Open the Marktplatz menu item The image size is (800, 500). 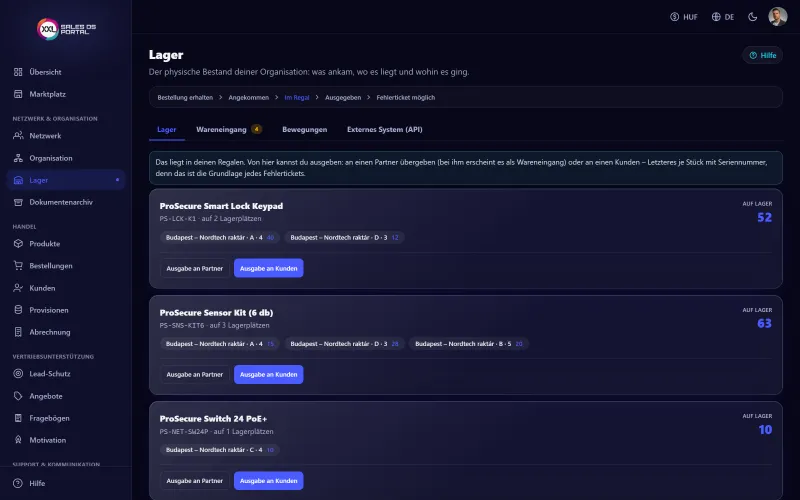66,94
